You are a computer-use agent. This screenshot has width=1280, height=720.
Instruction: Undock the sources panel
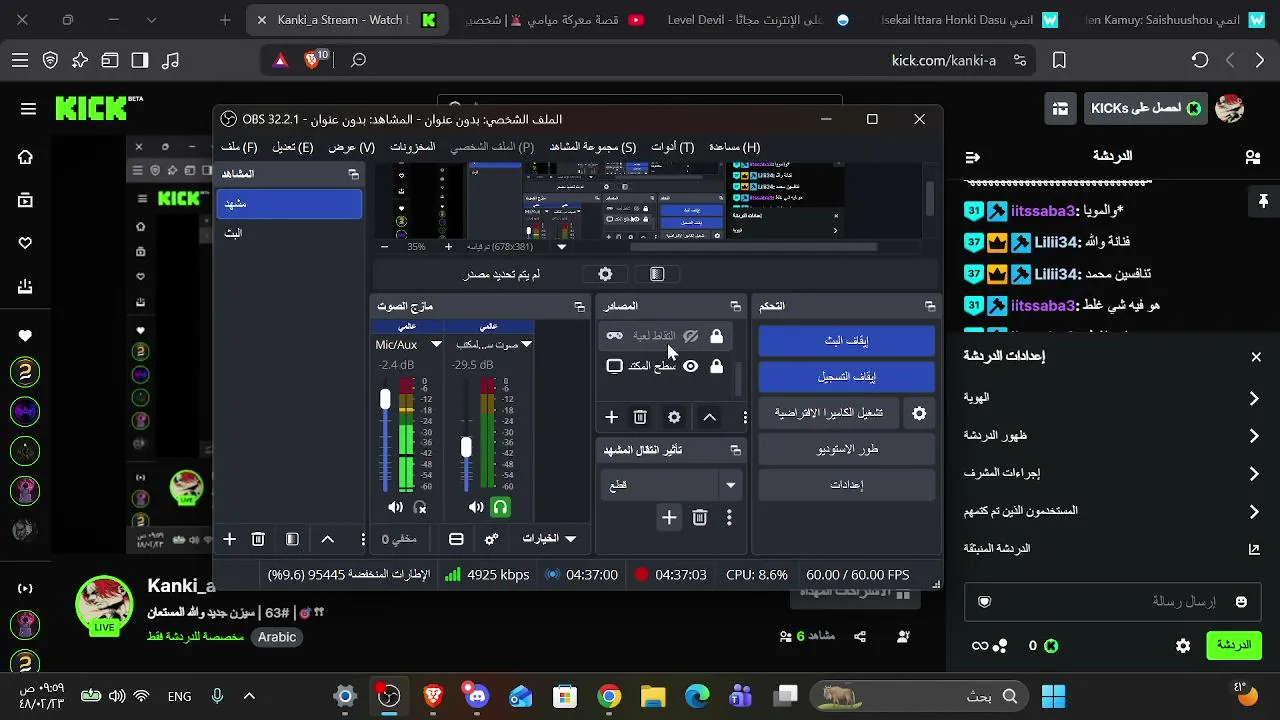pos(735,306)
